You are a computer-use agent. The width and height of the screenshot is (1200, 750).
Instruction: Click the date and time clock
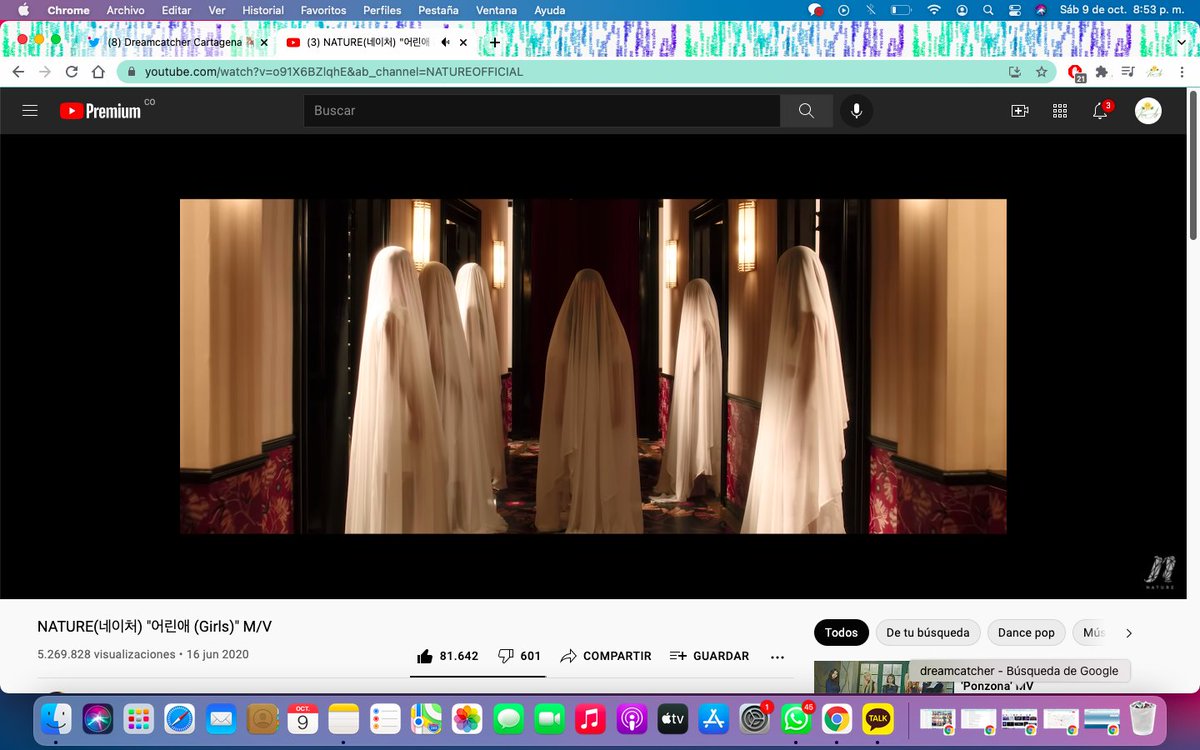[1124, 10]
